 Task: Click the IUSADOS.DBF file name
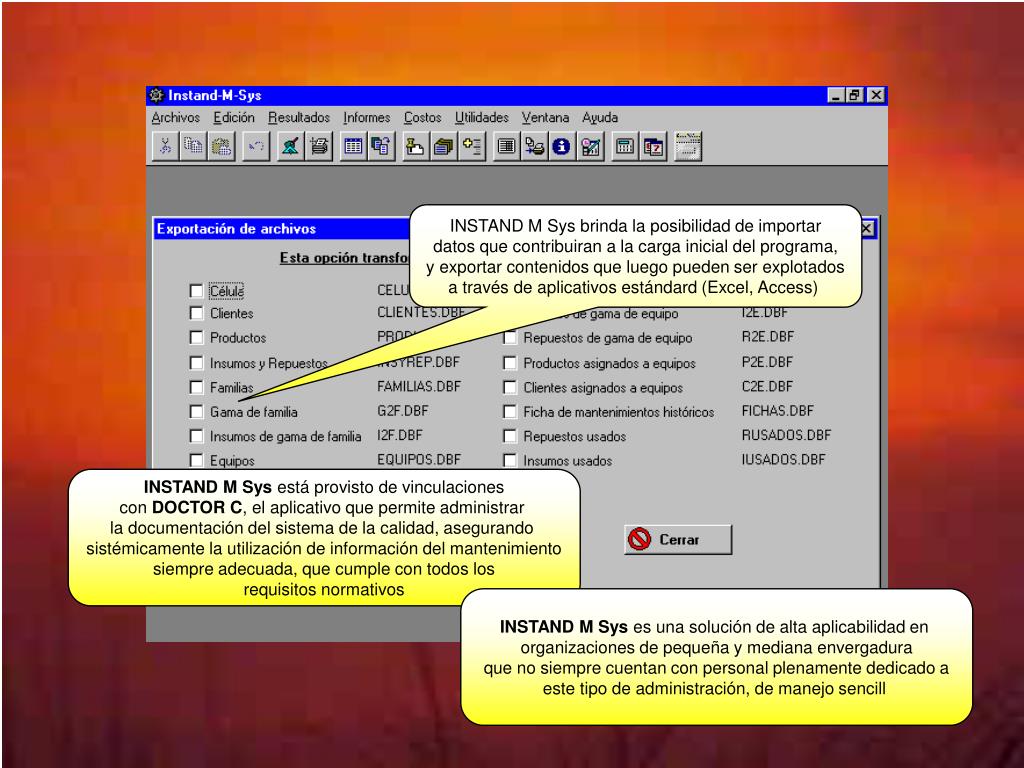pyautogui.click(x=783, y=460)
